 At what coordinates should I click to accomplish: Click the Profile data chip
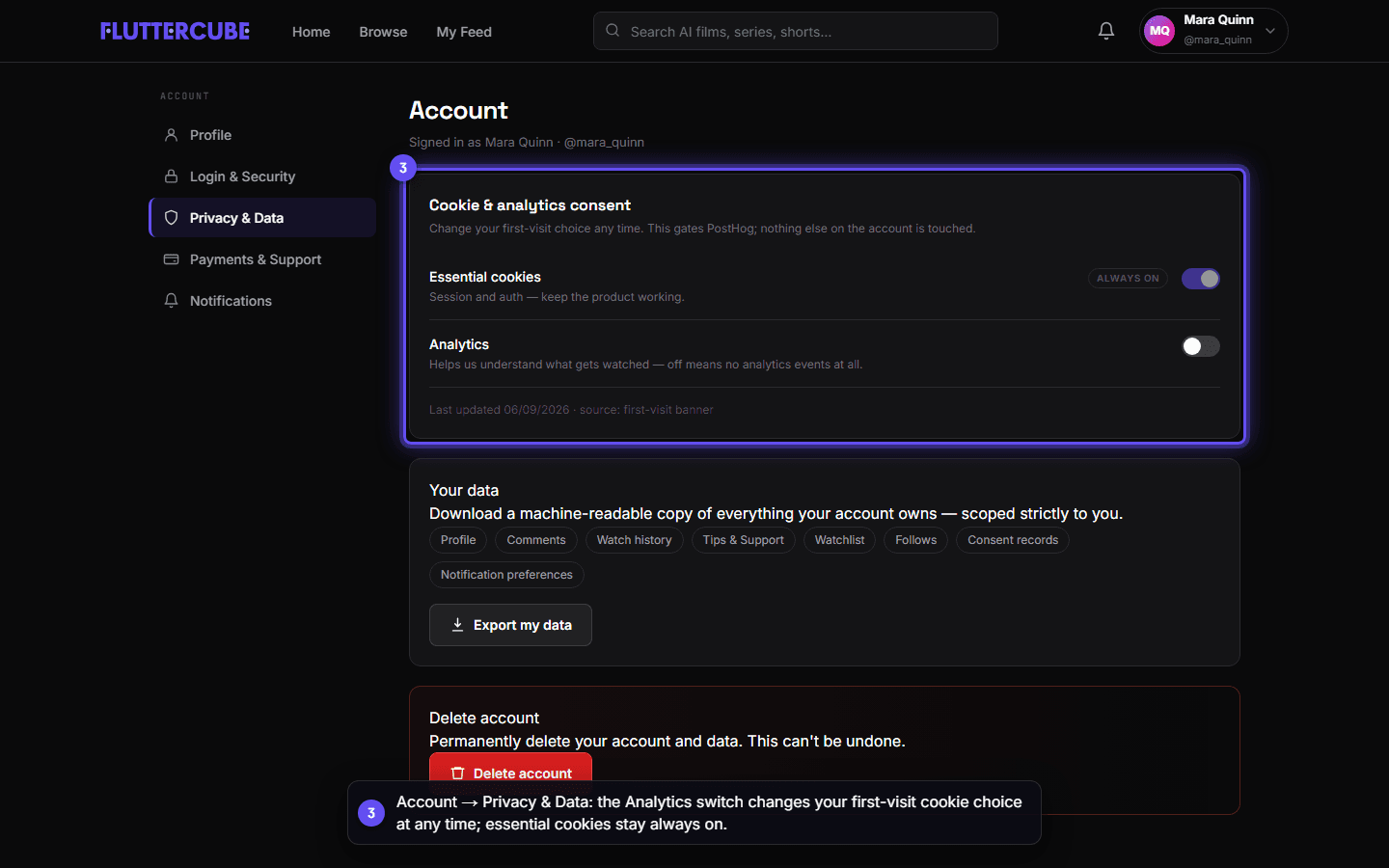[x=458, y=540]
